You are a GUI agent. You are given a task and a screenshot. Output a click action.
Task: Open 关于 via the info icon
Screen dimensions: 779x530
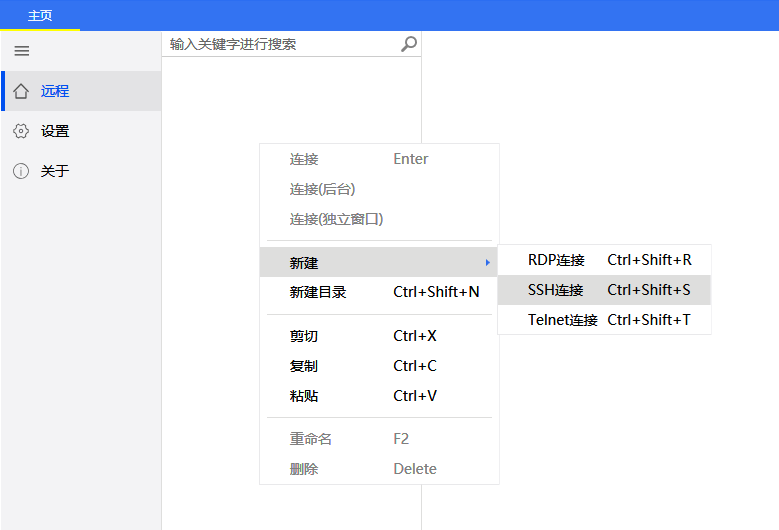pyautogui.click(x=21, y=171)
